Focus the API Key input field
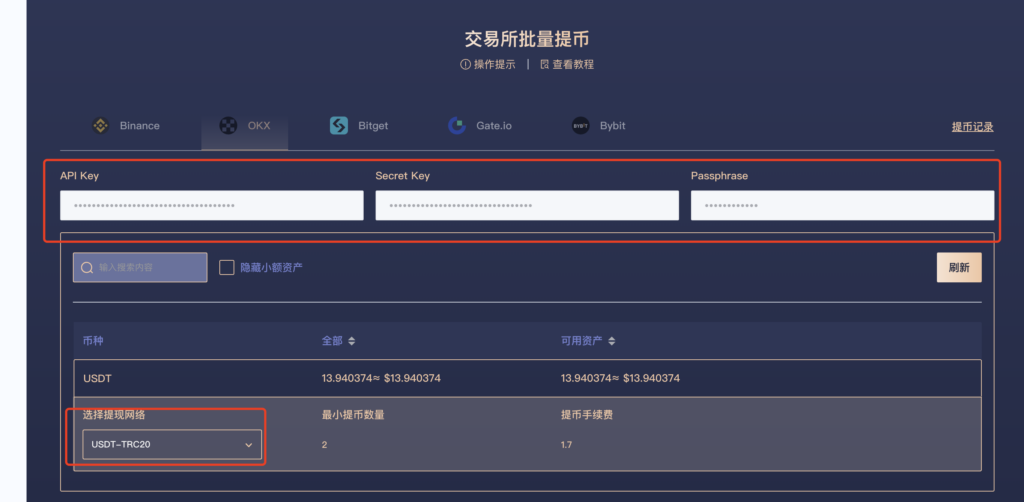 (x=212, y=206)
